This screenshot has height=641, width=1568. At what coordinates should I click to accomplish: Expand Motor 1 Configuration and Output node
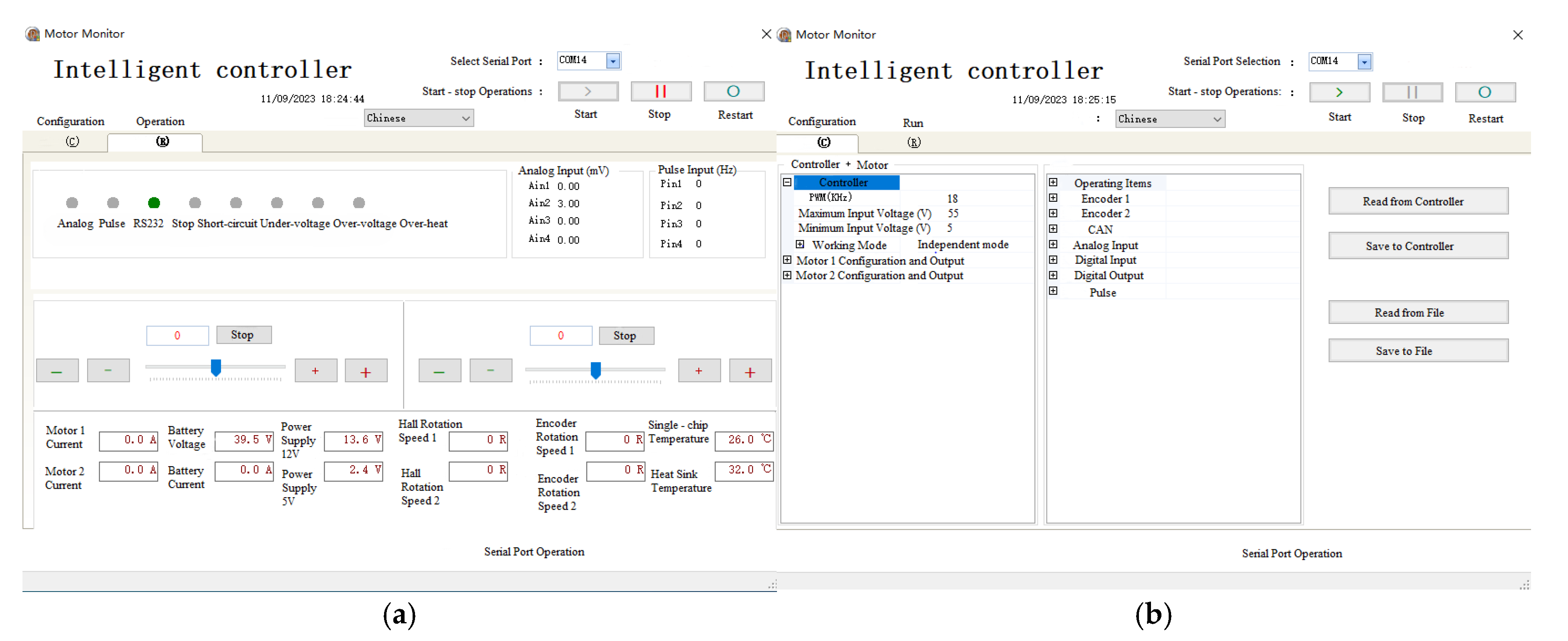pyautogui.click(x=787, y=260)
